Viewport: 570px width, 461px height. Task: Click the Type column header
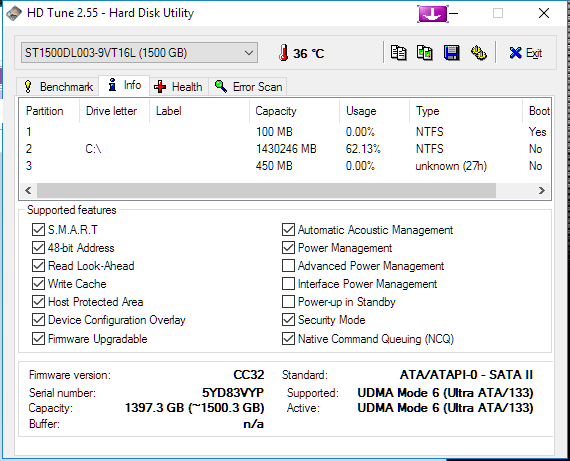tap(466, 111)
